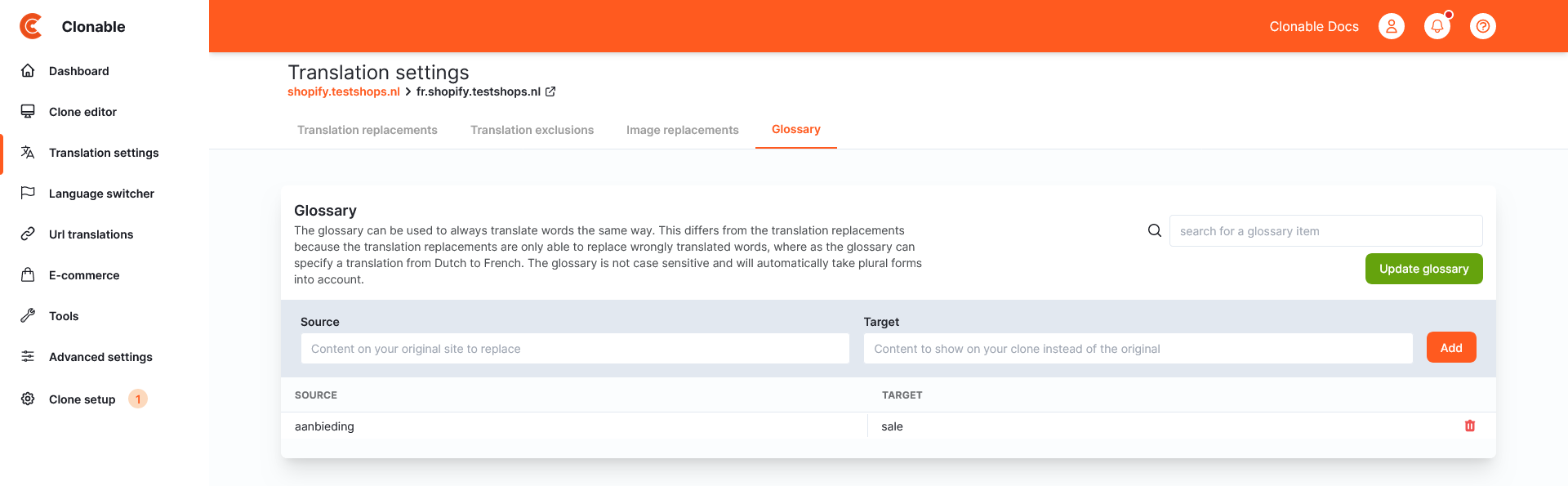
Task: Select the Image replacements tab
Action: point(682,130)
